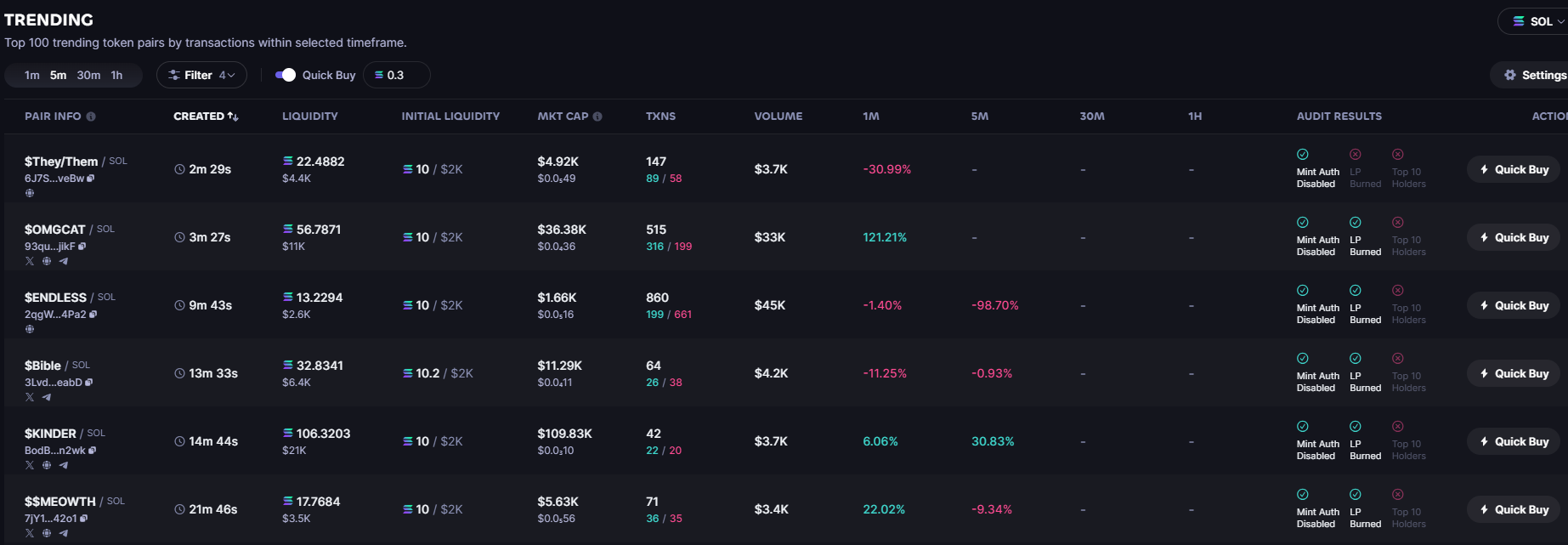Select the 1m timeframe tab
Screen dimensions: 1568x545
pyautogui.click(x=32, y=75)
